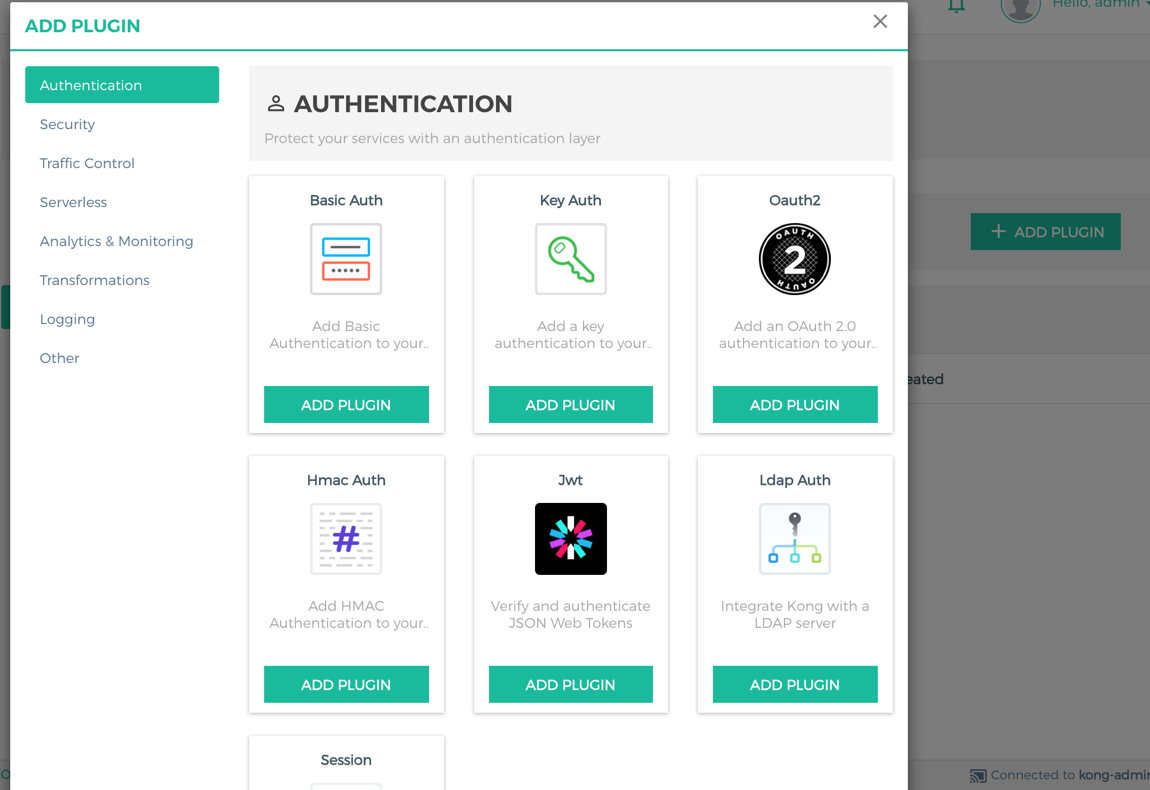This screenshot has width=1150, height=790.
Task: Click the ADD PLUGIN dialog title
Action: 82,26
